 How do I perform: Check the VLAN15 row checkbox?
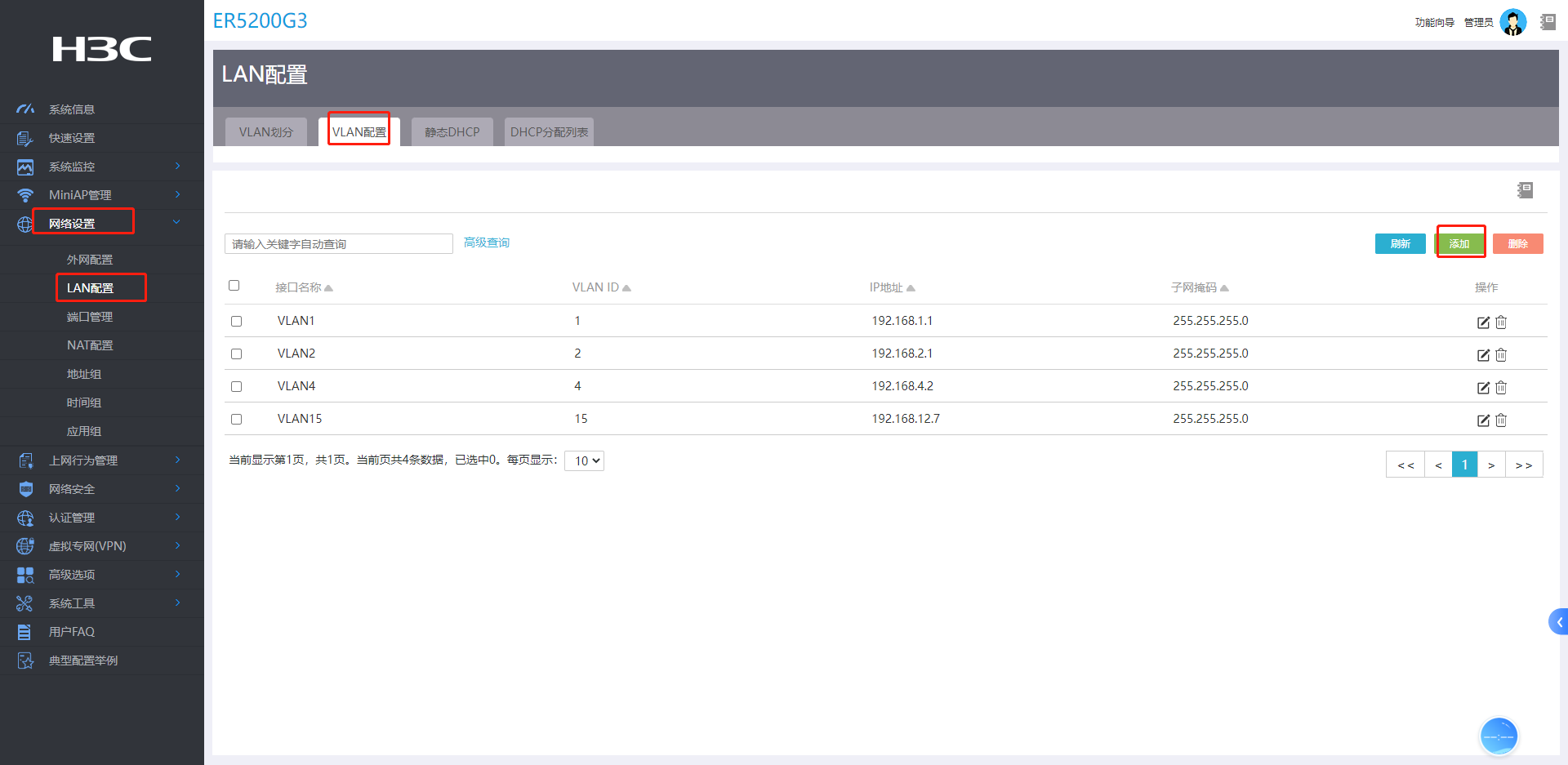pyautogui.click(x=237, y=420)
